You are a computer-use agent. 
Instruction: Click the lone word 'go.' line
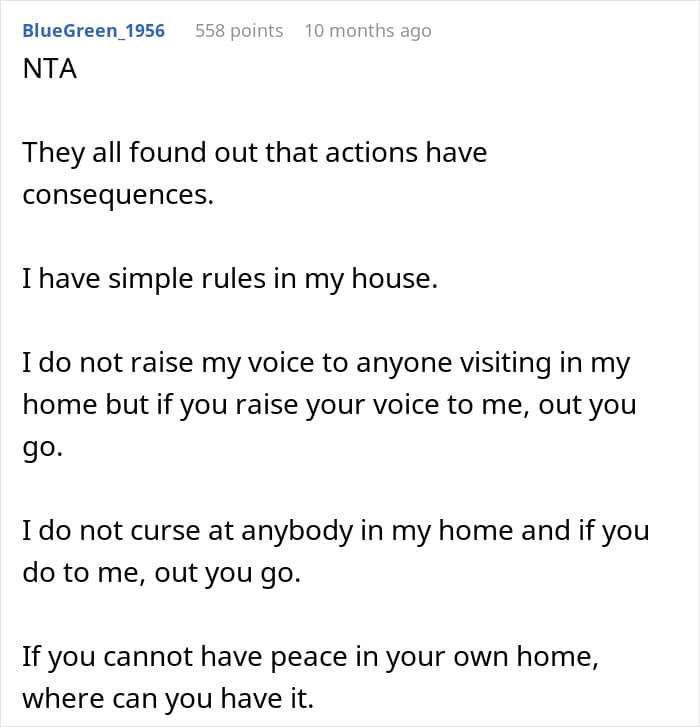click(42, 448)
